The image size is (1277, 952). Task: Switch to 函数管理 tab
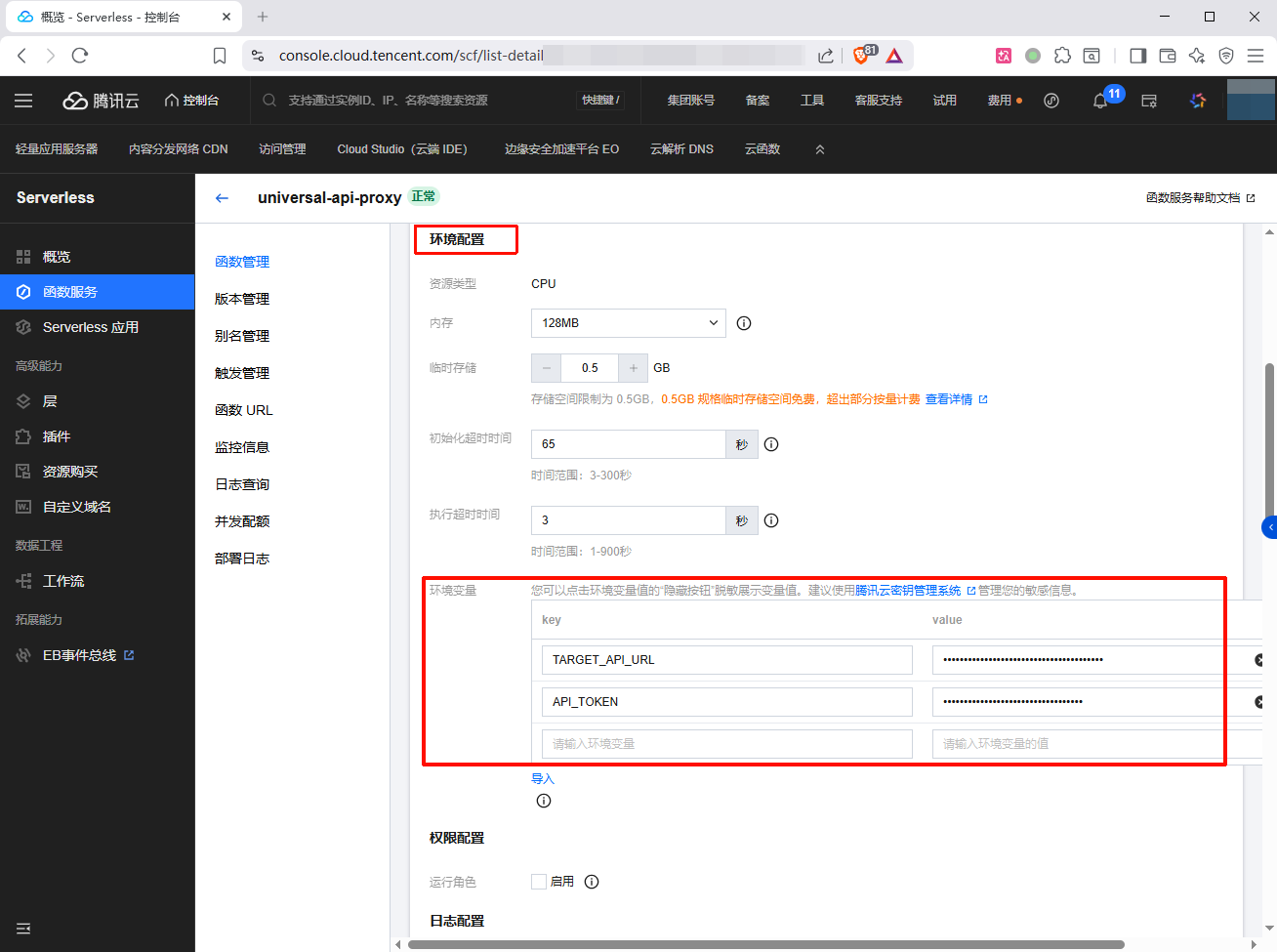[x=242, y=262]
